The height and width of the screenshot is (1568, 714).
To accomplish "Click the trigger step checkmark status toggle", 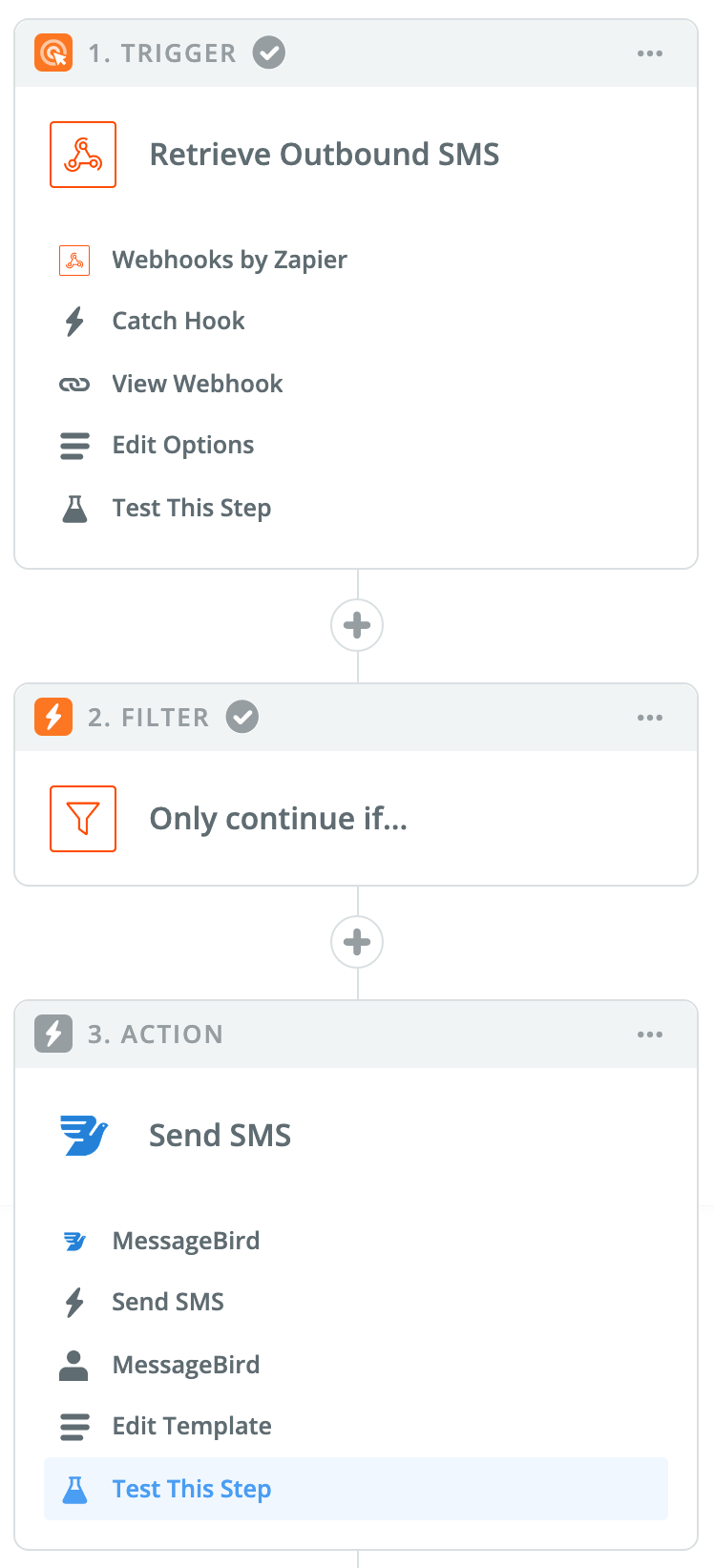I will (268, 52).
